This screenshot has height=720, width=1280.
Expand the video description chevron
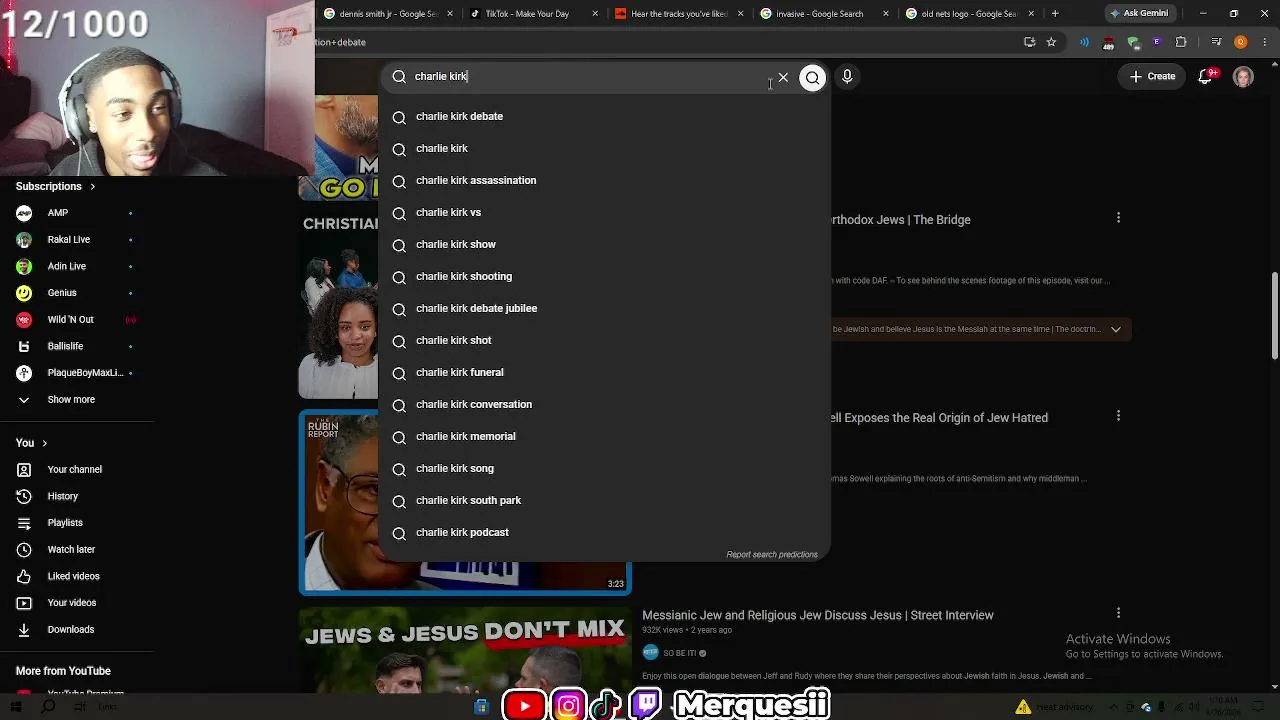tap(1116, 329)
